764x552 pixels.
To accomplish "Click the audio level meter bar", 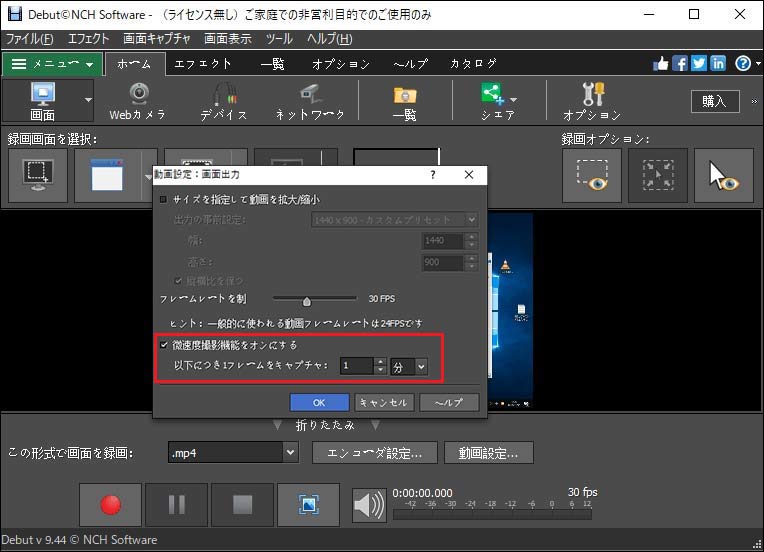I will pos(492,514).
